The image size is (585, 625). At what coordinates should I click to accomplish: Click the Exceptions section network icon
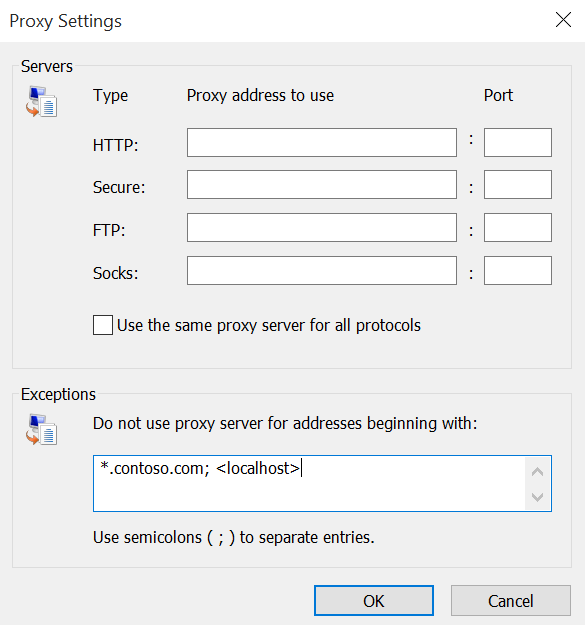pyautogui.click(x=41, y=430)
